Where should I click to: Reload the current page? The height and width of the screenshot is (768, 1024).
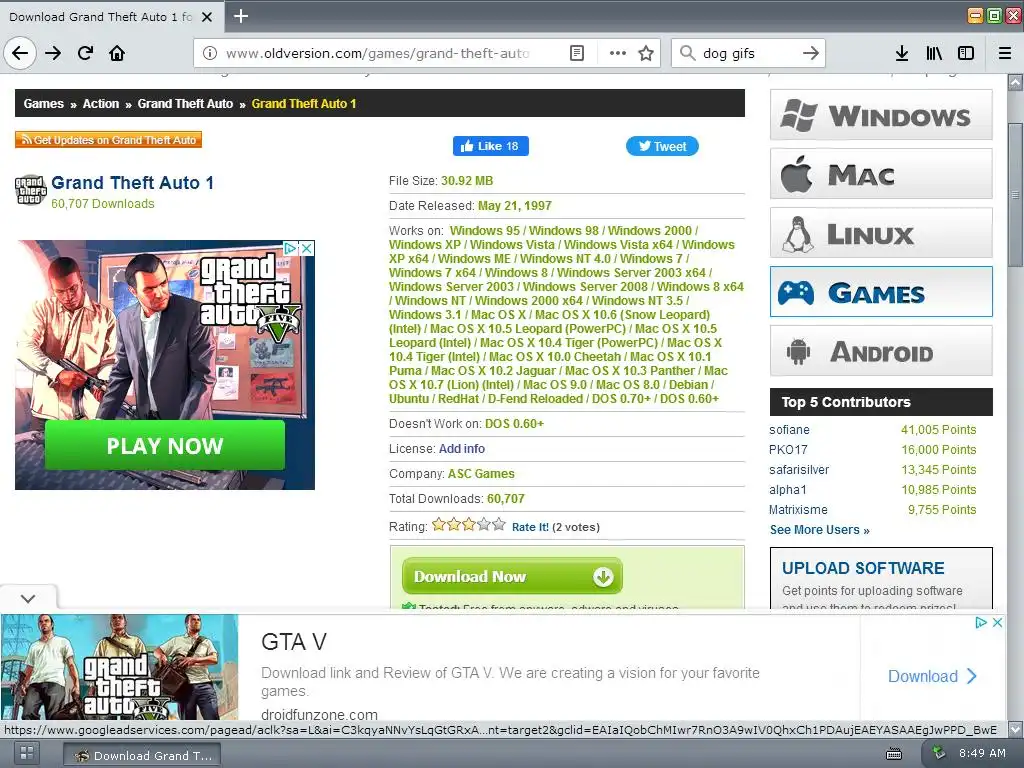[x=86, y=53]
